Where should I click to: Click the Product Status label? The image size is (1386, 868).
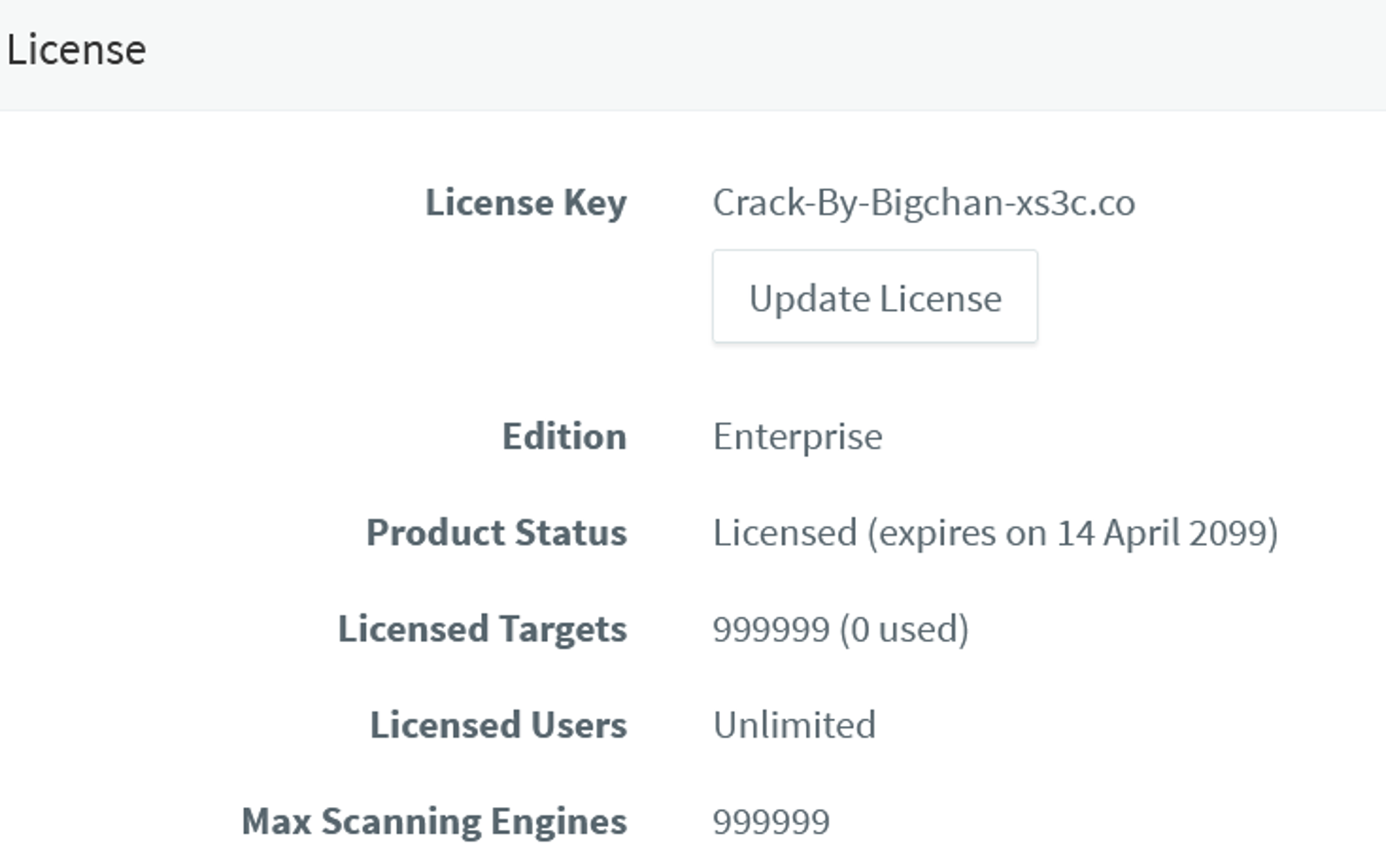496,533
